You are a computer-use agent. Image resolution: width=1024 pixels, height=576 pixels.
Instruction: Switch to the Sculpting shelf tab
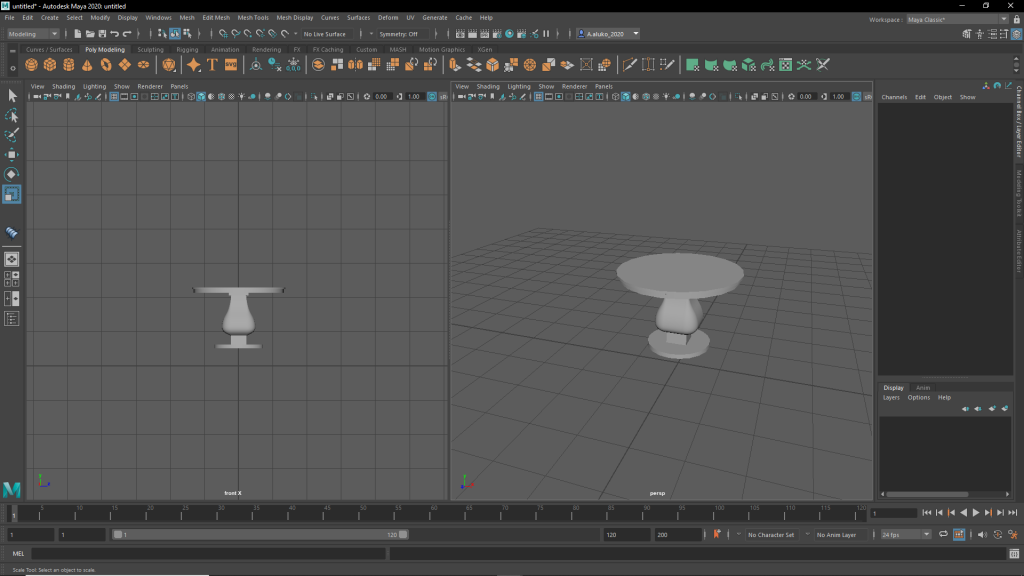pyautogui.click(x=150, y=49)
